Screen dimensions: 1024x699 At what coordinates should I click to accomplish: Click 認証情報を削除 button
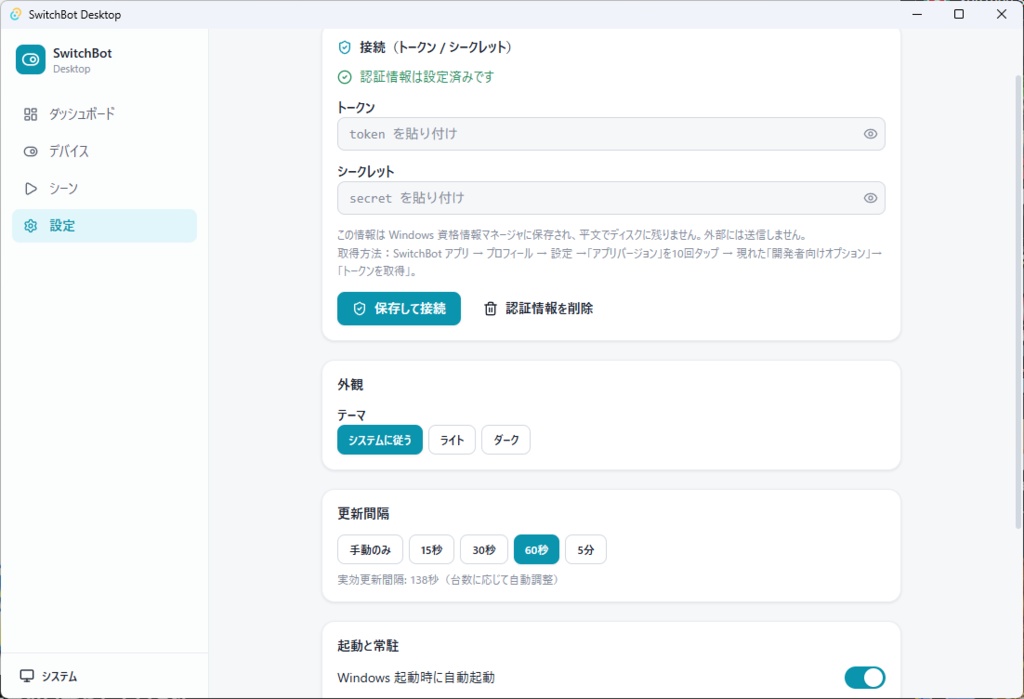point(538,308)
